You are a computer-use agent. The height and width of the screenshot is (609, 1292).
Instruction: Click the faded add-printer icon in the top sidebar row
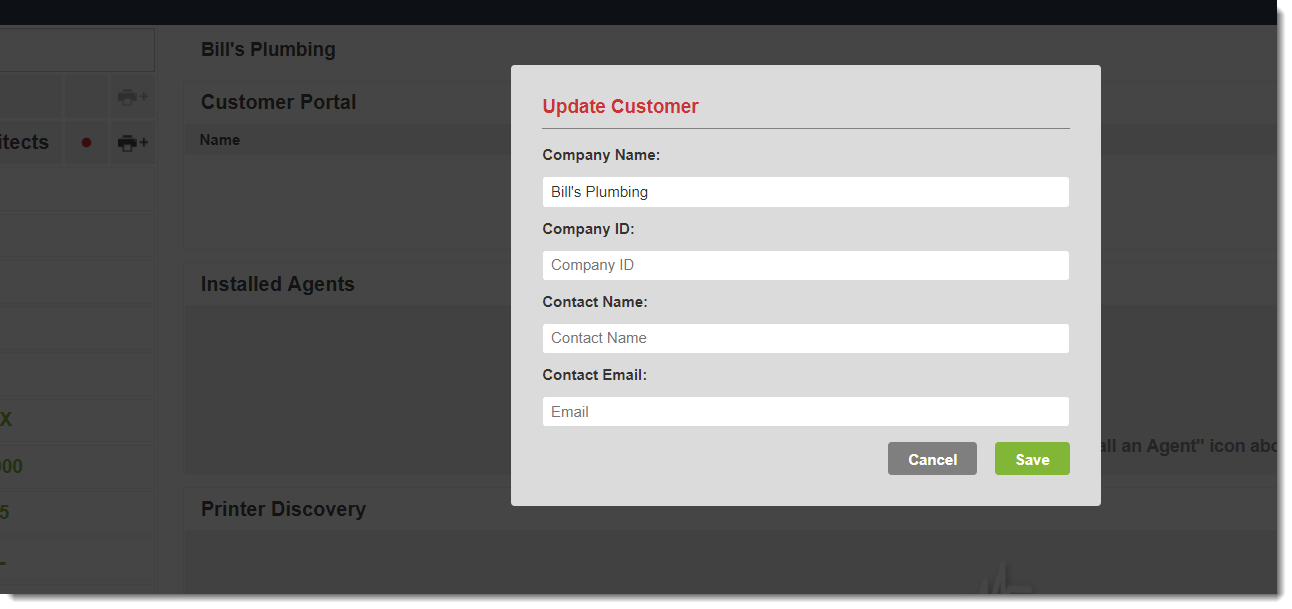click(132, 98)
